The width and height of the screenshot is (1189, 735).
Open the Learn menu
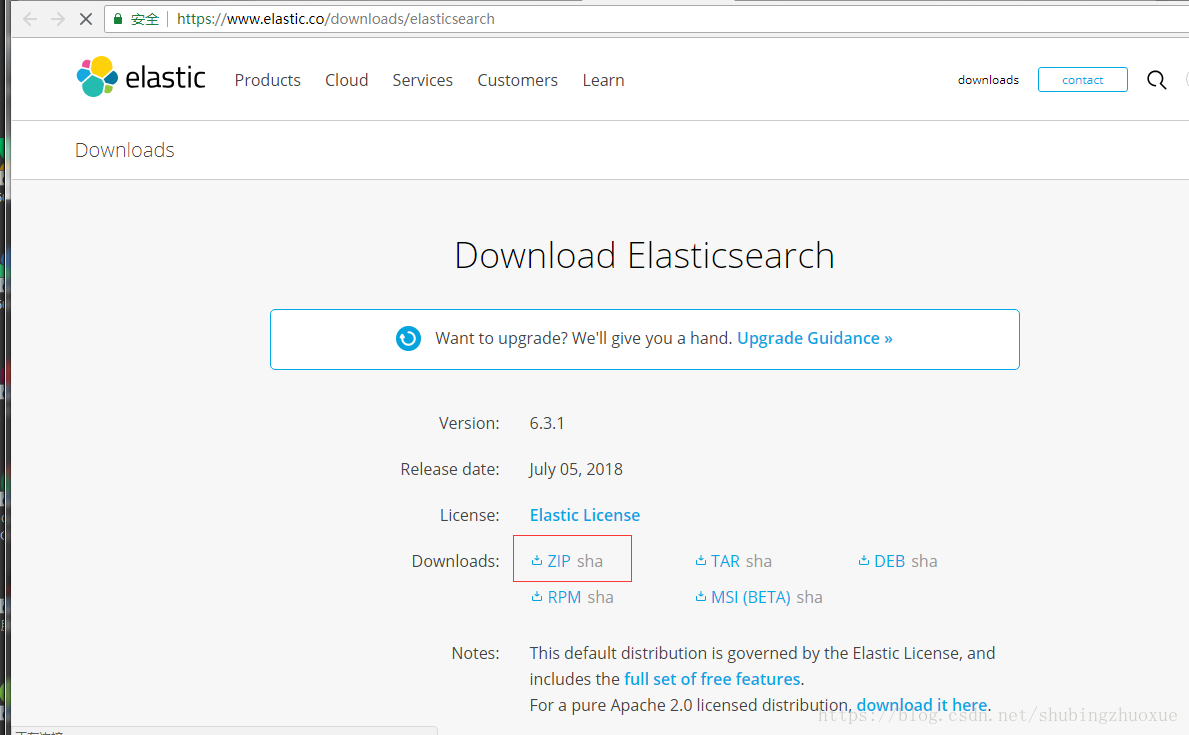(x=603, y=80)
